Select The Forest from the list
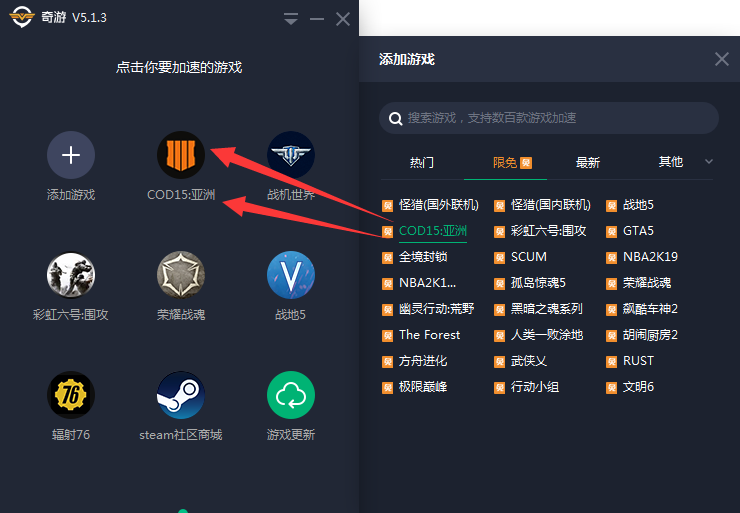The image size is (740, 513). click(x=429, y=335)
